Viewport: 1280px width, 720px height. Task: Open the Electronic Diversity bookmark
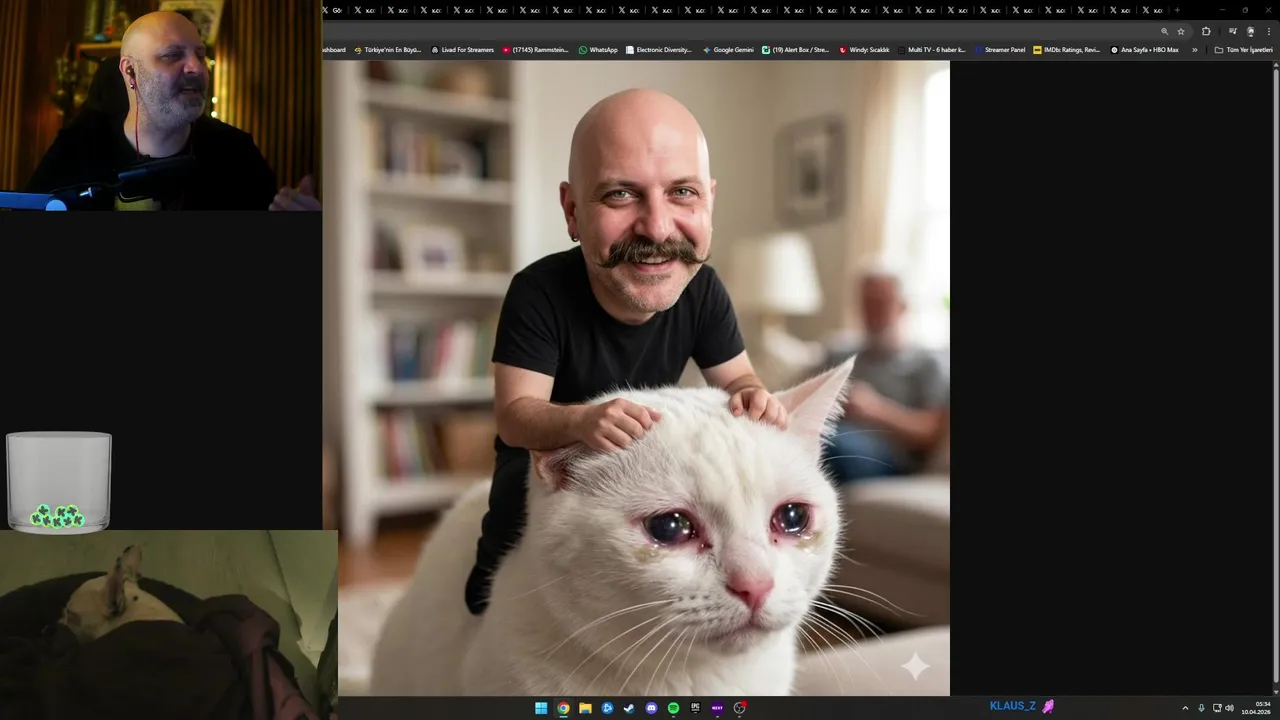[659, 49]
